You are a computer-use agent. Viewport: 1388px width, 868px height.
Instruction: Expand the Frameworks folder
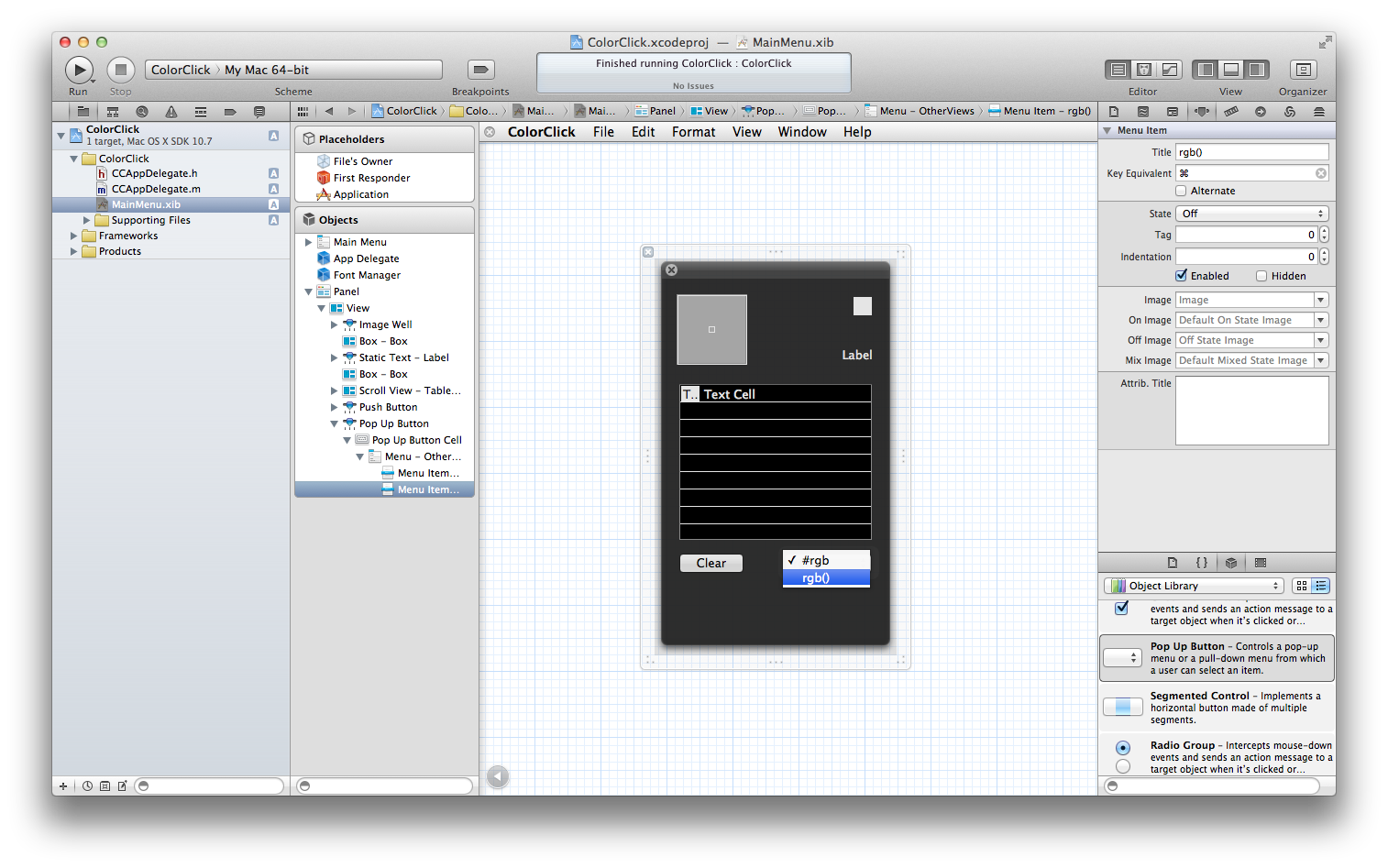[x=74, y=236]
